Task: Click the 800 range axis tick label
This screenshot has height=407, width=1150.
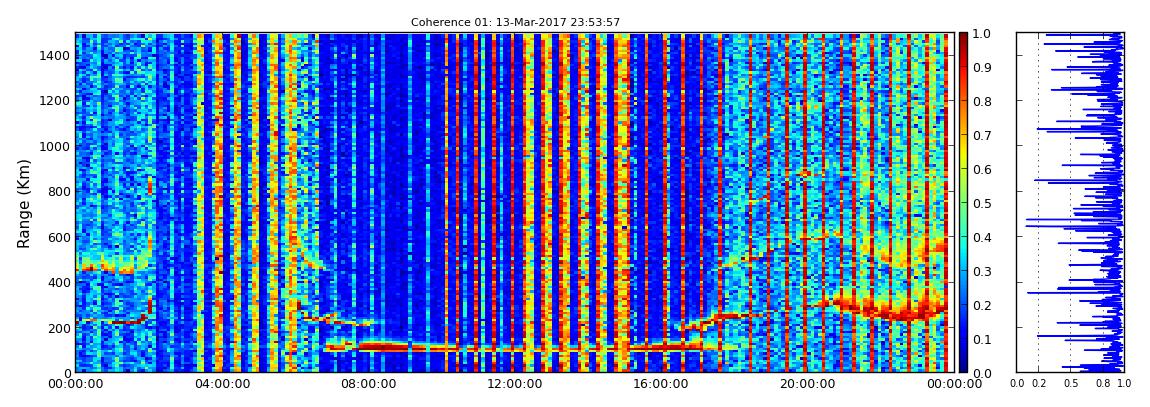Action: [x=57, y=192]
